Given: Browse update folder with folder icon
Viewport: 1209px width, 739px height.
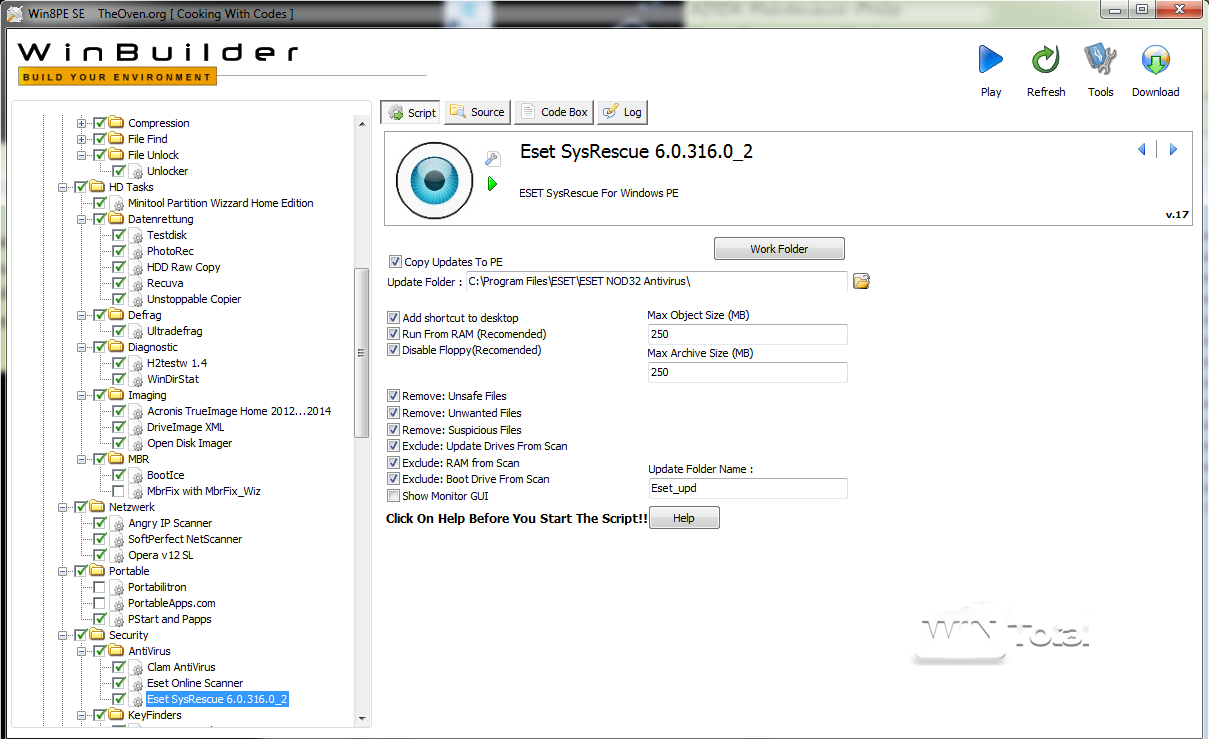Looking at the screenshot, I should coord(861,282).
